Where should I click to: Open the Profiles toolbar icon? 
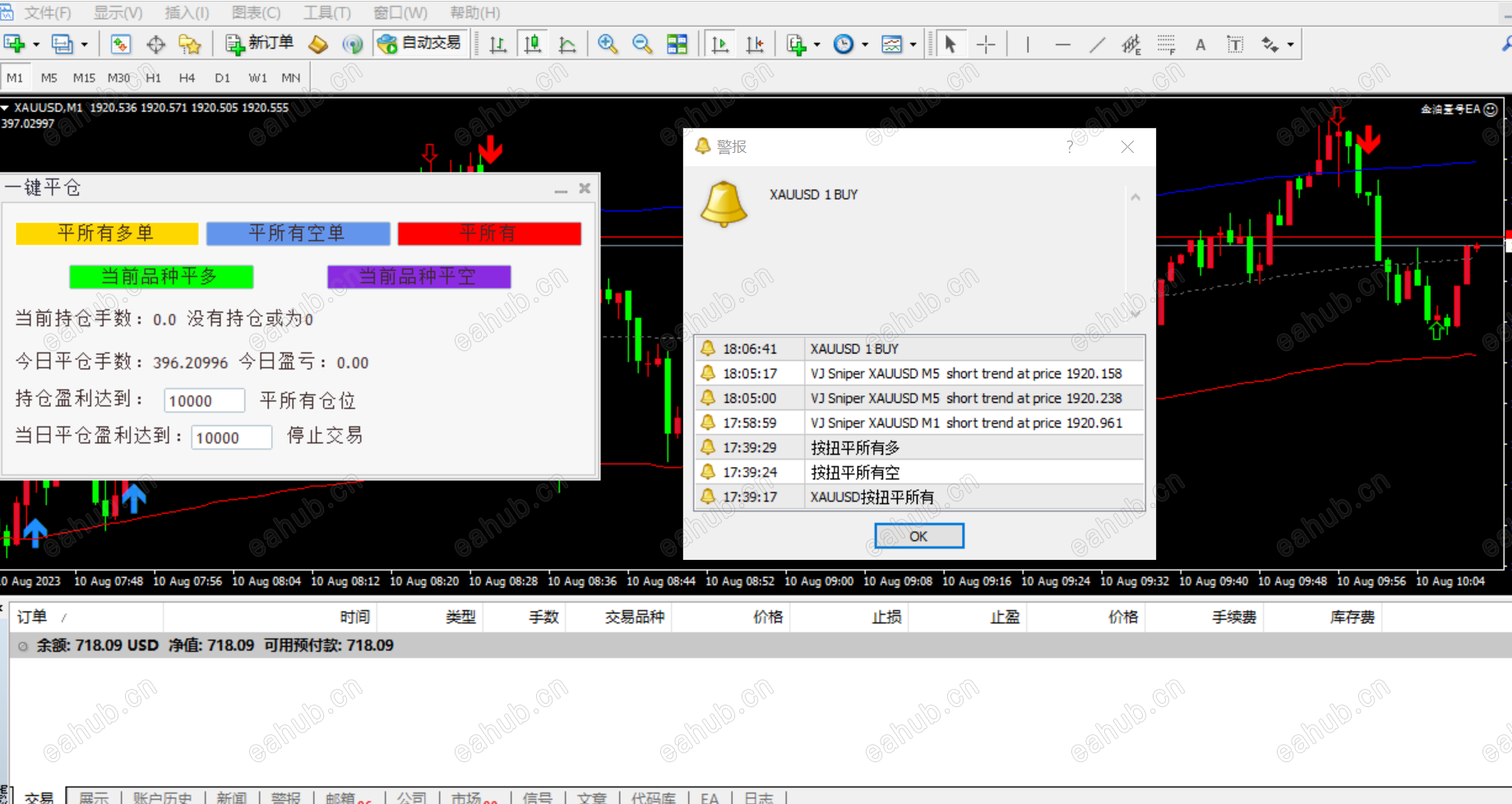pos(62,44)
